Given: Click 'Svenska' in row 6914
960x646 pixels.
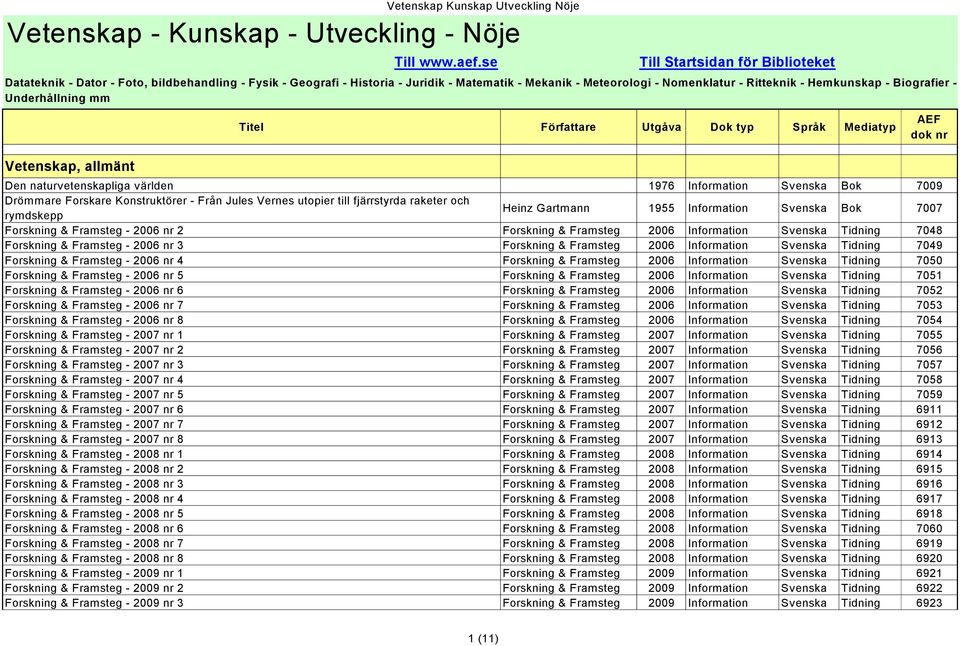Looking at the screenshot, I should click(803, 454).
